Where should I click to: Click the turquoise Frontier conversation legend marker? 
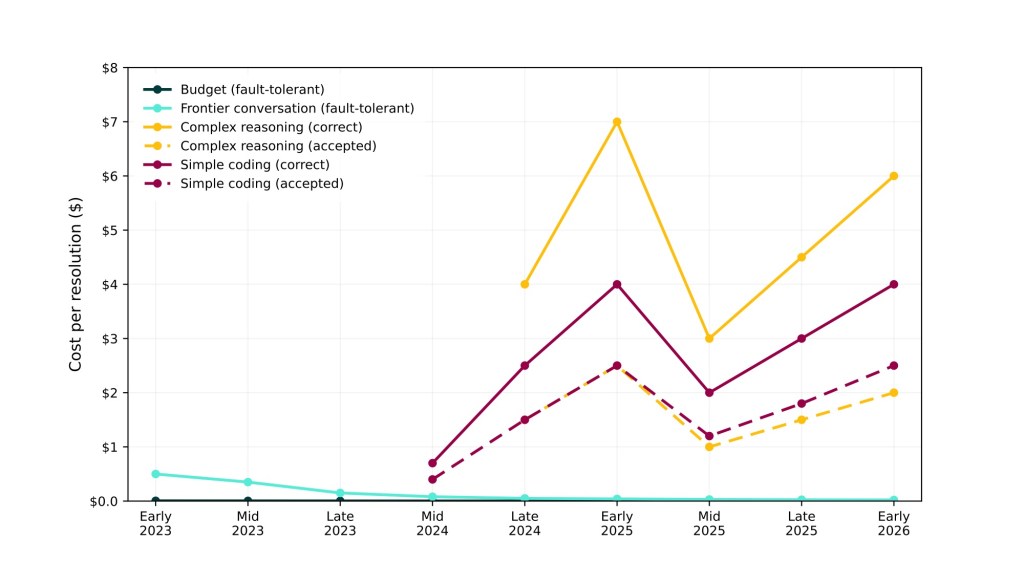pos(157,108)
